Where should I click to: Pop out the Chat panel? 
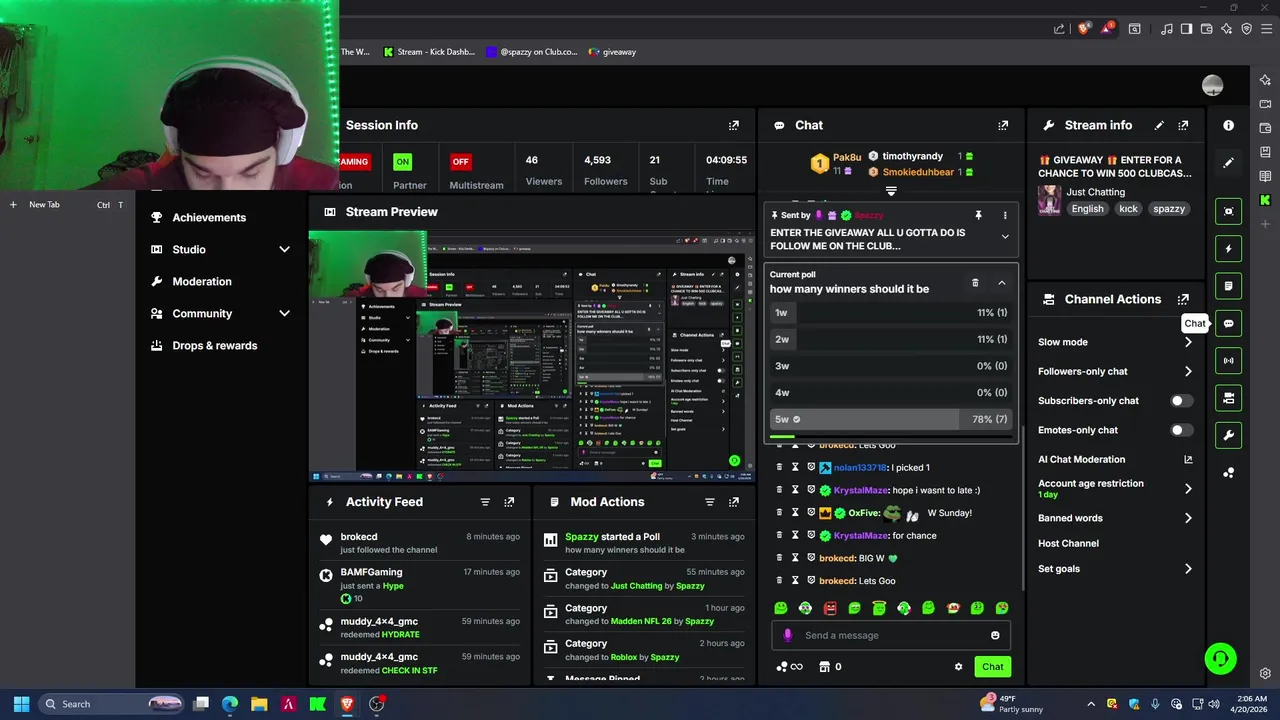tap(1003, 125)
